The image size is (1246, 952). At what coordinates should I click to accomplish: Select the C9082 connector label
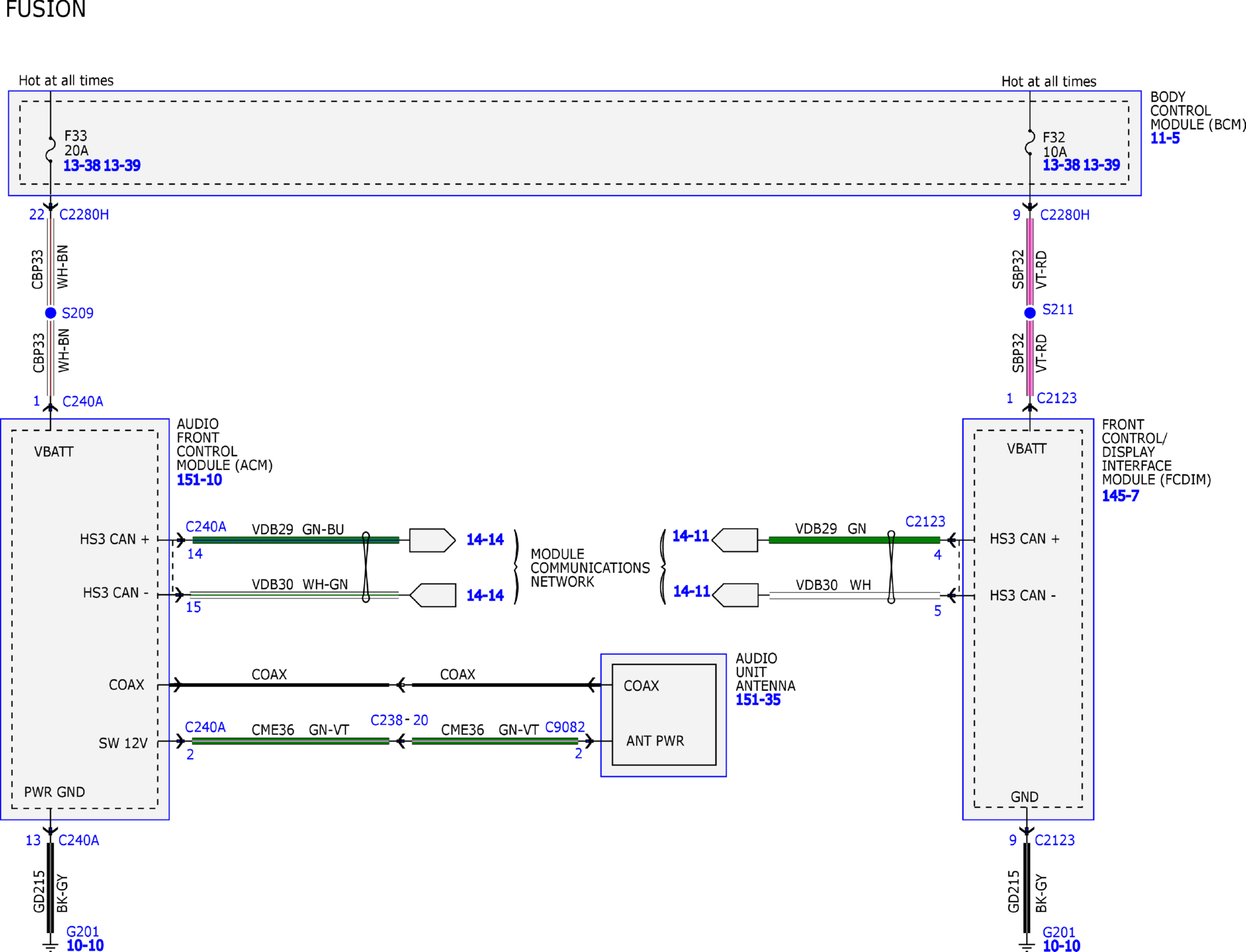(x=565, y=727)
